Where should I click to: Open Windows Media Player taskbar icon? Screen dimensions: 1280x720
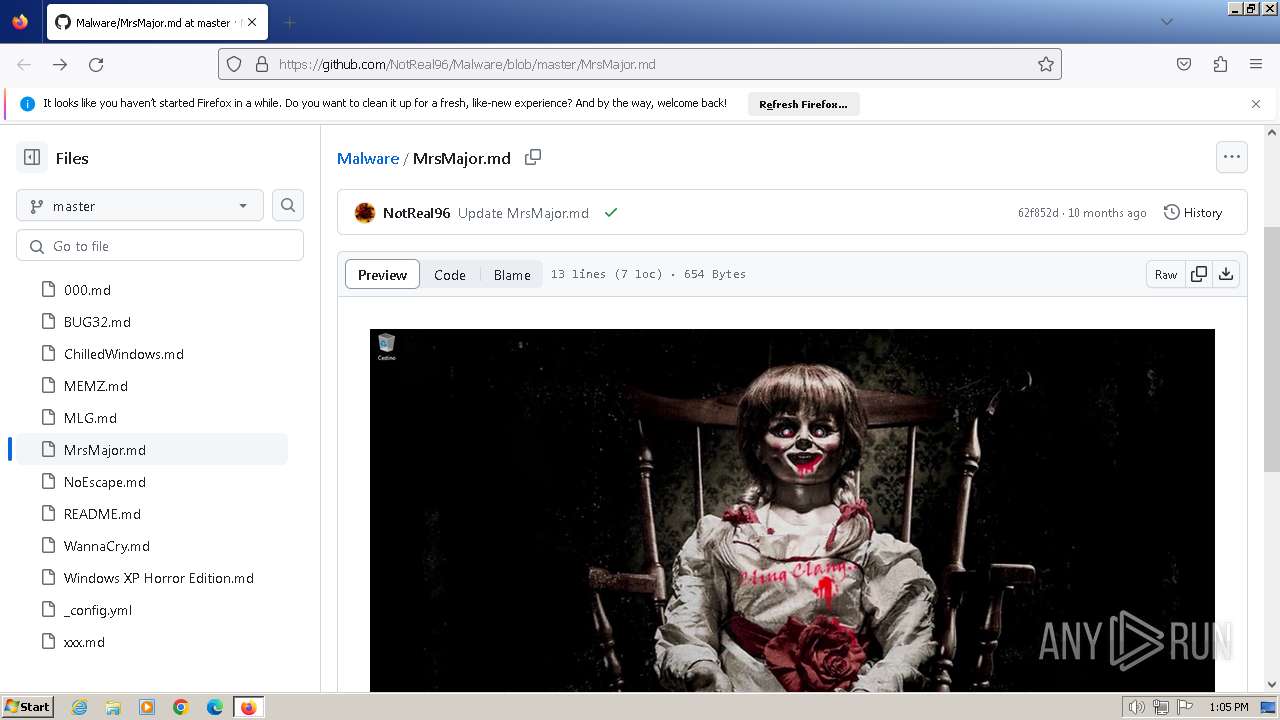click(x=147, y=707)
